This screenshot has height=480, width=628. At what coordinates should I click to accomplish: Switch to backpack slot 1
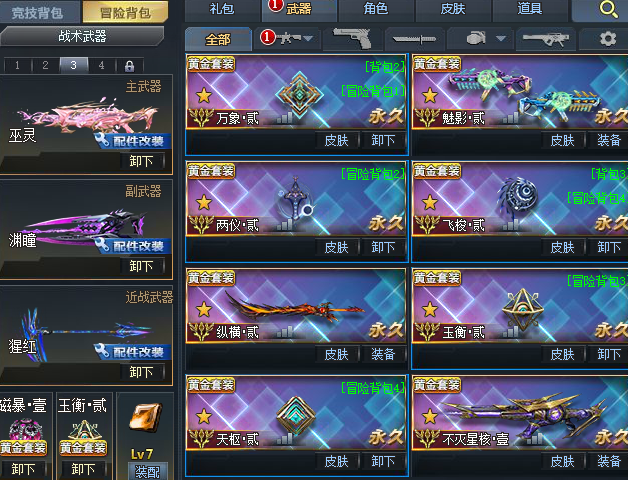pos(17,65)
